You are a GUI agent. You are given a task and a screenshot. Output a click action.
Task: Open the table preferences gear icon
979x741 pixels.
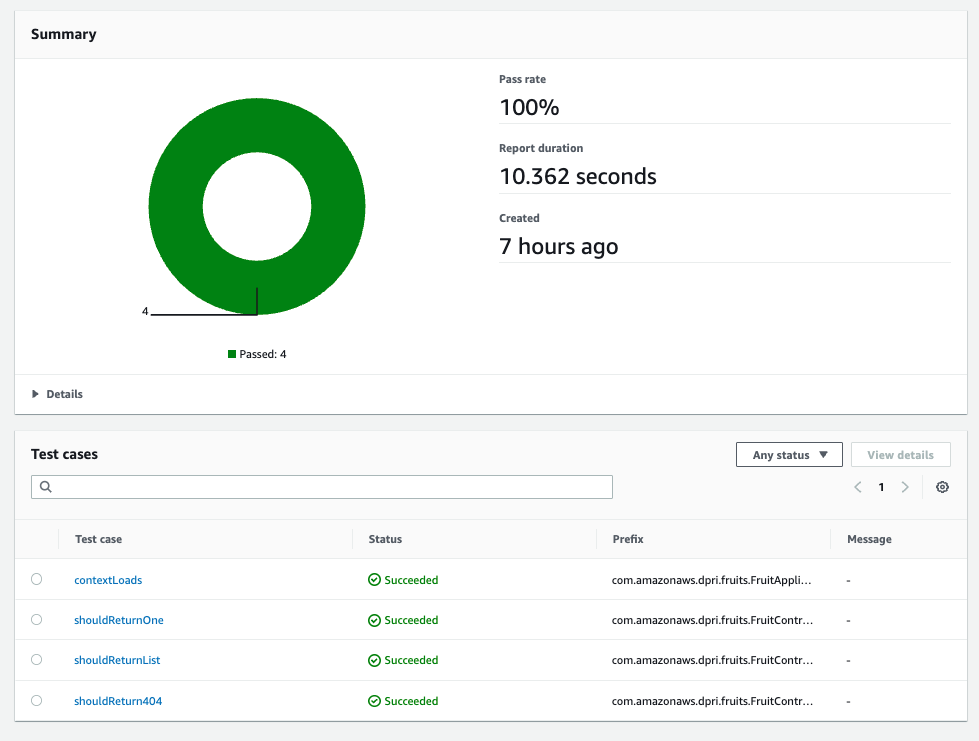click(x=942, y=487)
